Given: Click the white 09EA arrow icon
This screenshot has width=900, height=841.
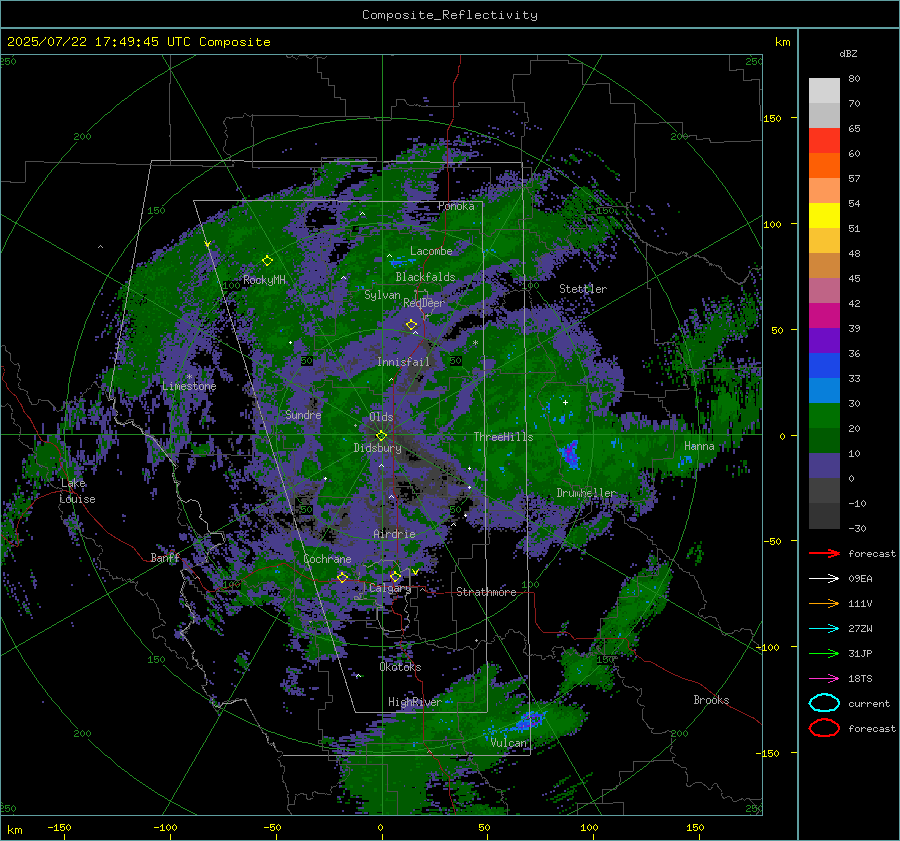Looking at the screenshot, I should click(824, 579).
